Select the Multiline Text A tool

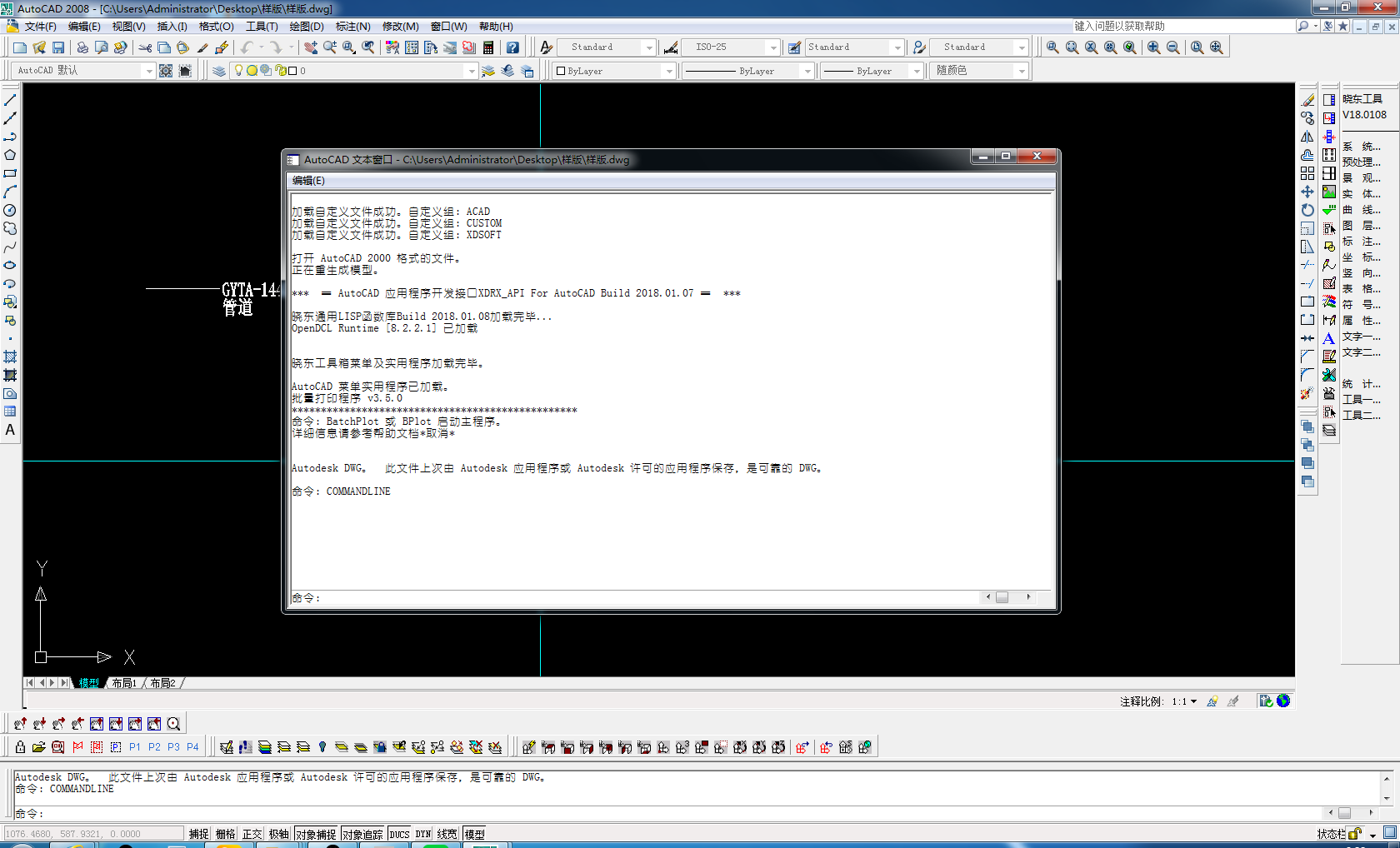(10, 430)
